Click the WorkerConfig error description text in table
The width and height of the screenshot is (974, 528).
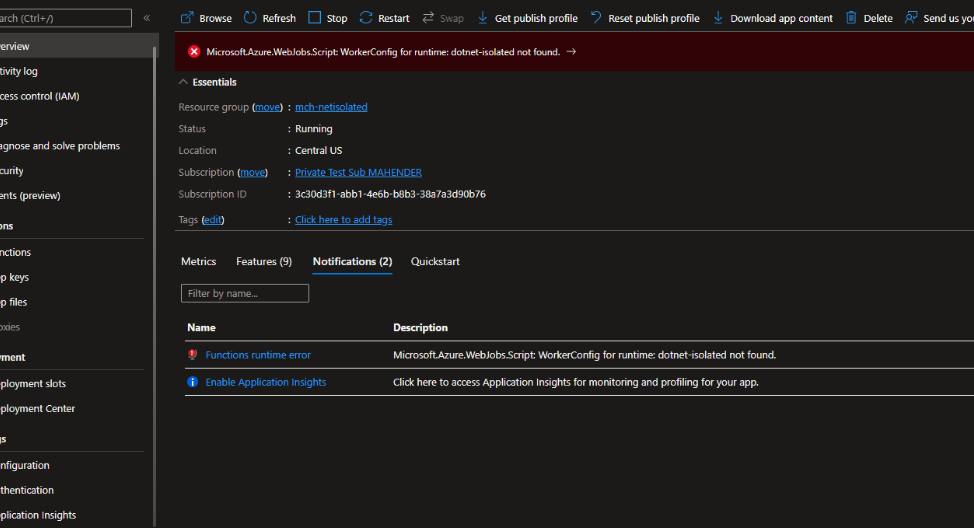pyautogui.click(x=585, y=355)
